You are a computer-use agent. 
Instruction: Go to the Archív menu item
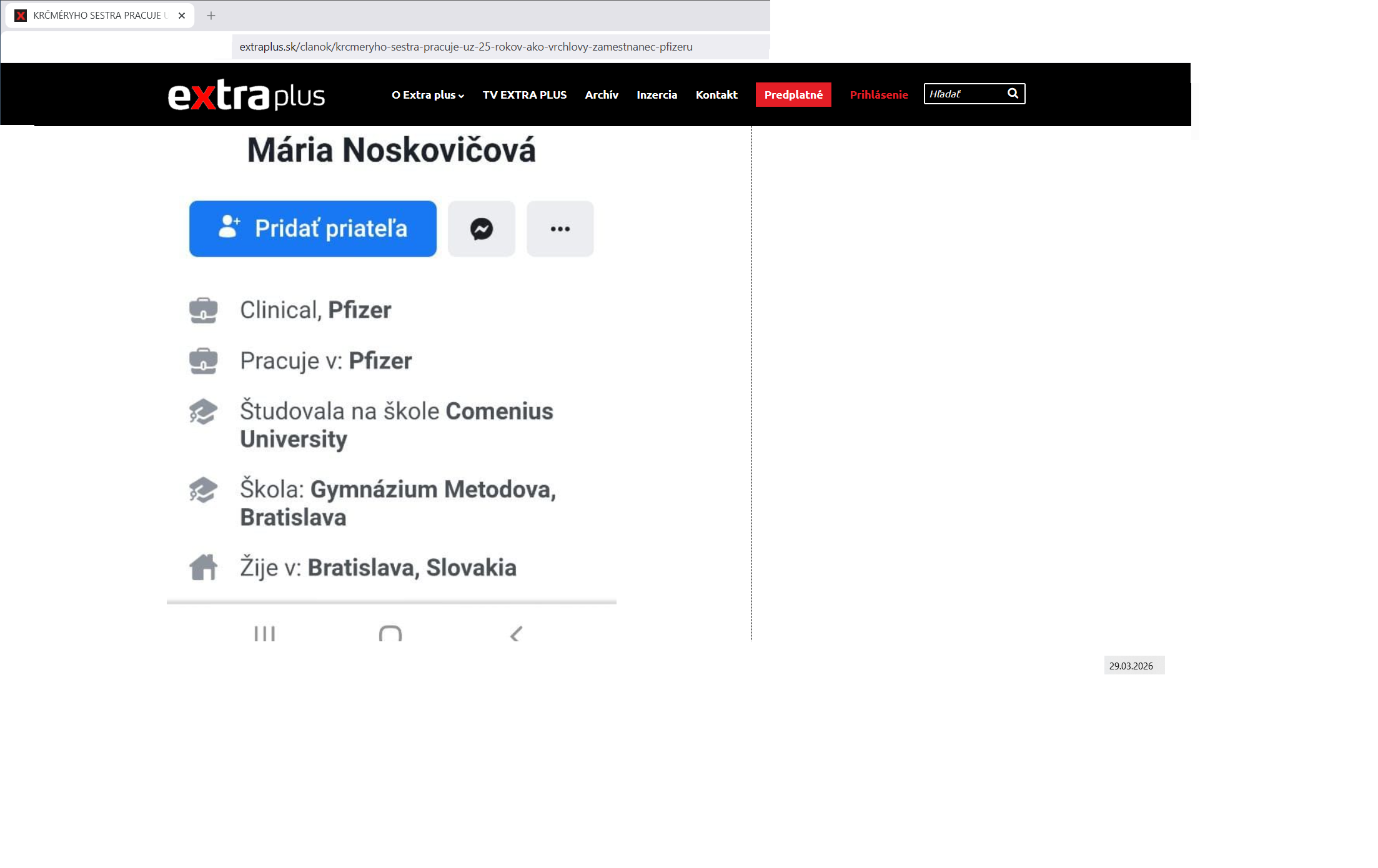click(x=601, y=95)
